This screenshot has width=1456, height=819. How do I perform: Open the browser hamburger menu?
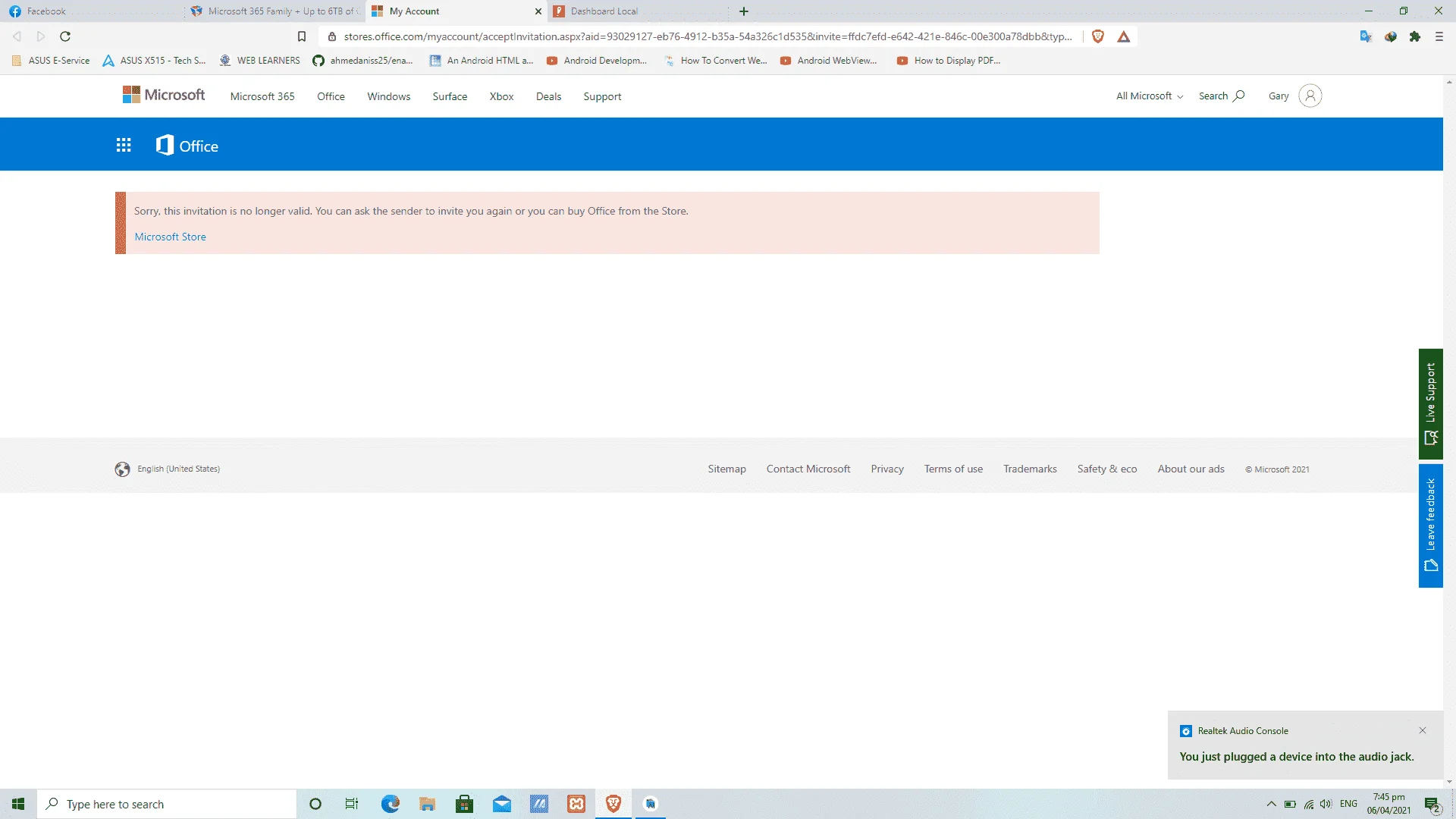(x=1439, y=36)
